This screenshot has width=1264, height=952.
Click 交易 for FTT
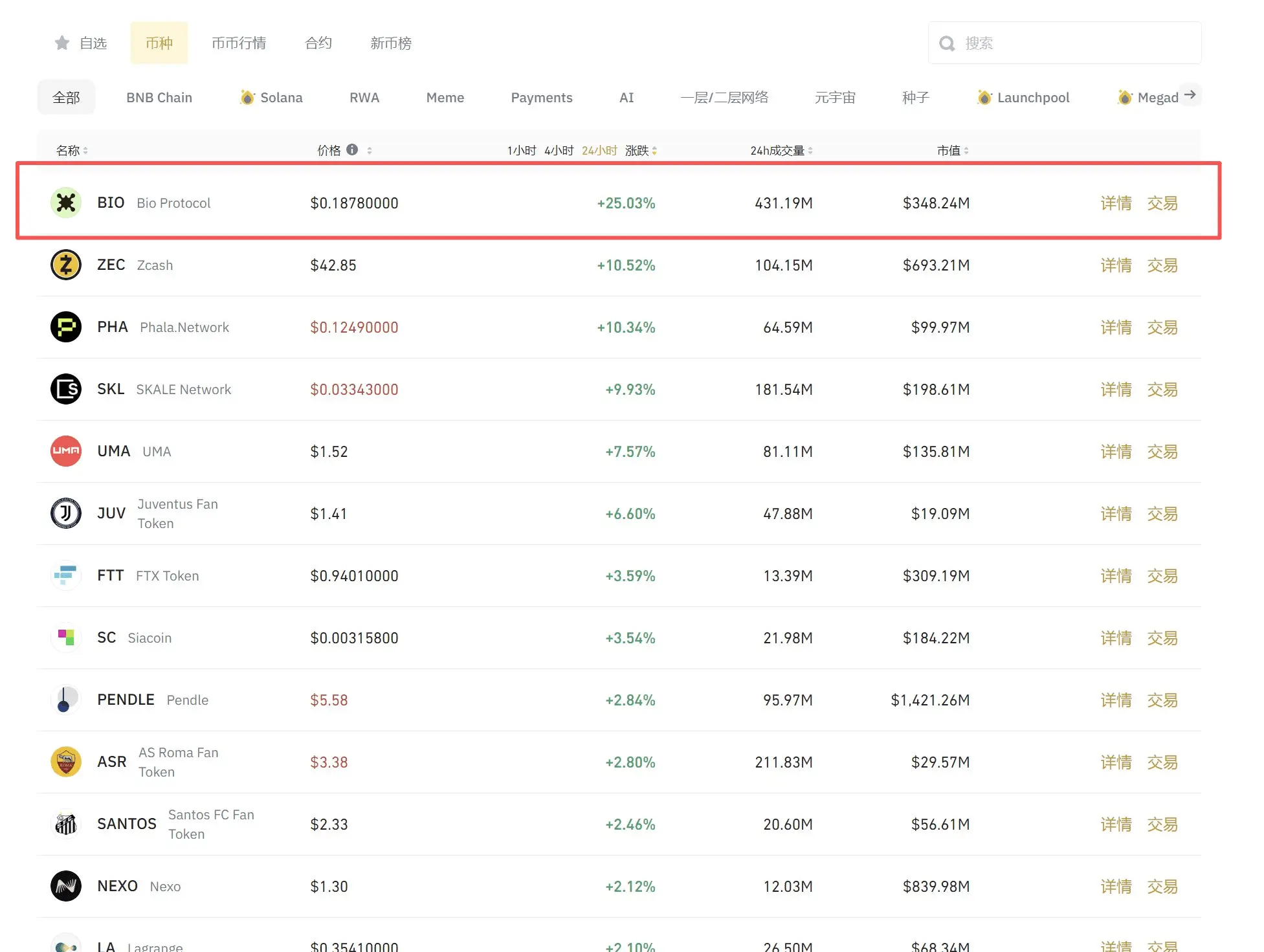(x=1162, y=575)
